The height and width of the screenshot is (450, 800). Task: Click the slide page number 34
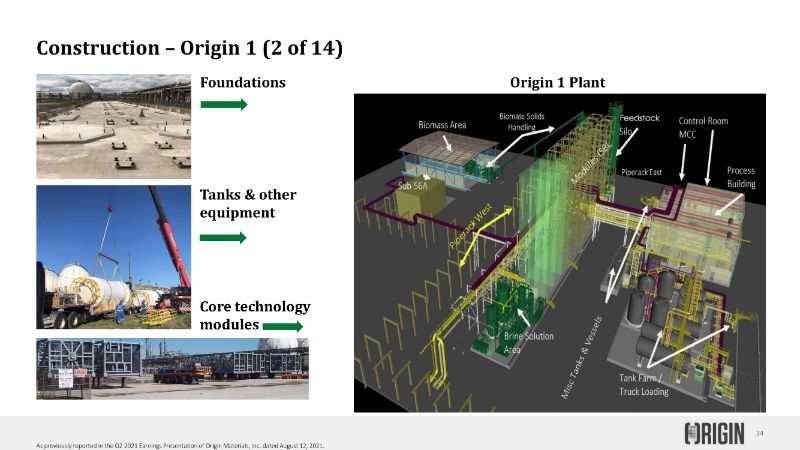click(760, 433)
